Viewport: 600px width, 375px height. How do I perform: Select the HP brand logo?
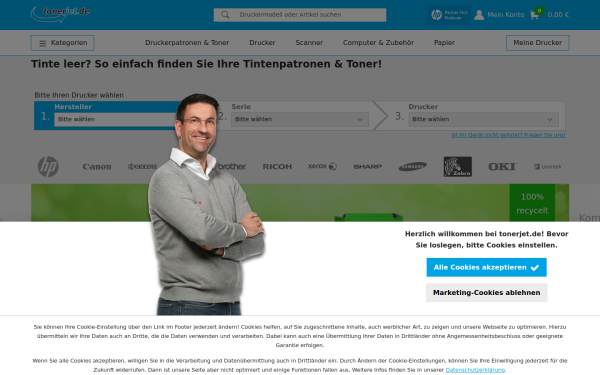point(48,166)
